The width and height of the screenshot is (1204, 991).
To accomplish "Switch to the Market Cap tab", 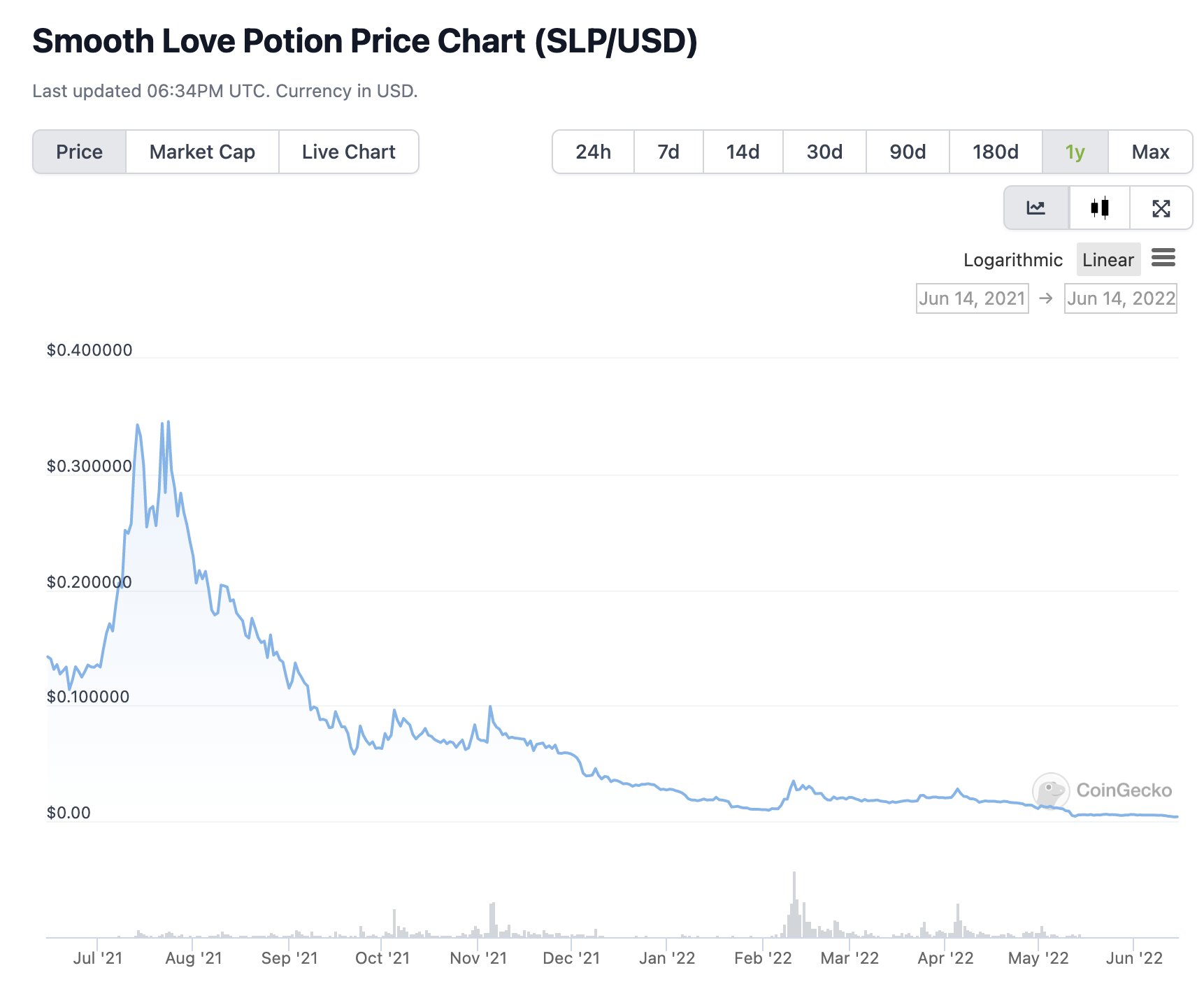I will coord(202,152).
